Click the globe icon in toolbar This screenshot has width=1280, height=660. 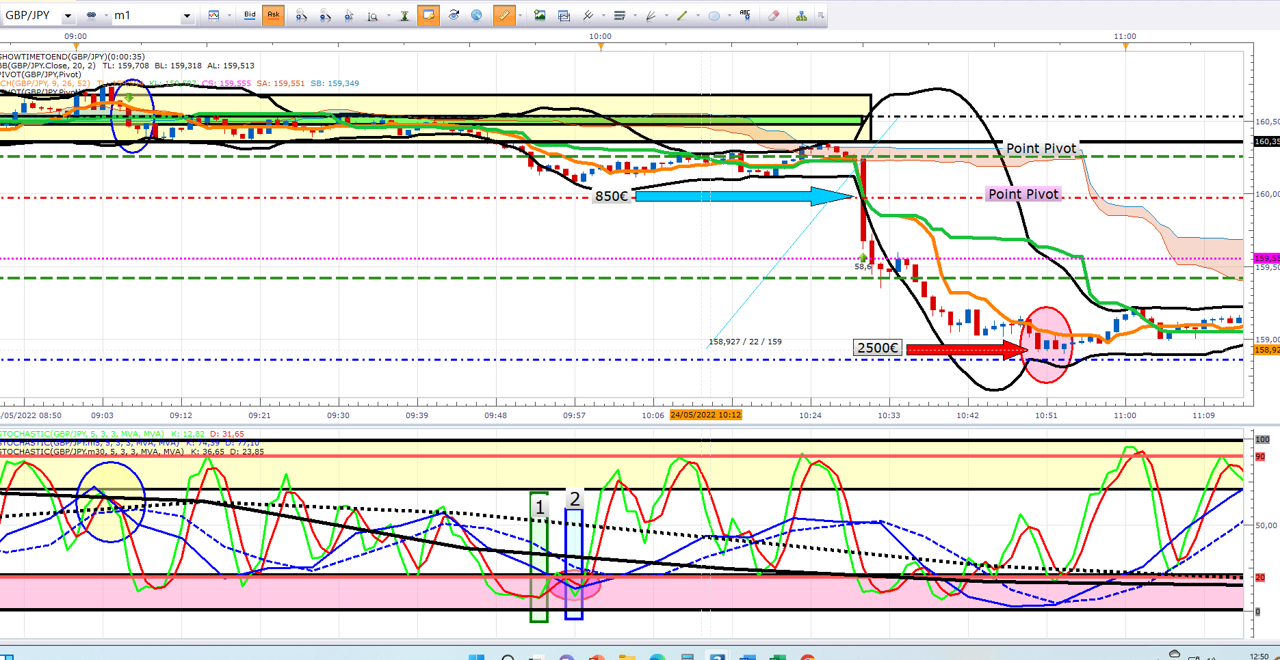pos(477,16)
